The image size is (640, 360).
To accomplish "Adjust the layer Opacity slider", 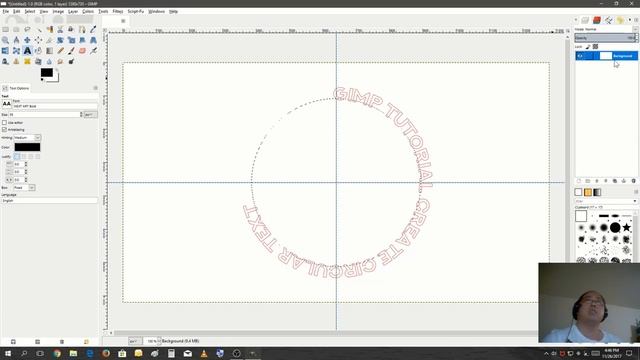I will [x=606, y=38].
